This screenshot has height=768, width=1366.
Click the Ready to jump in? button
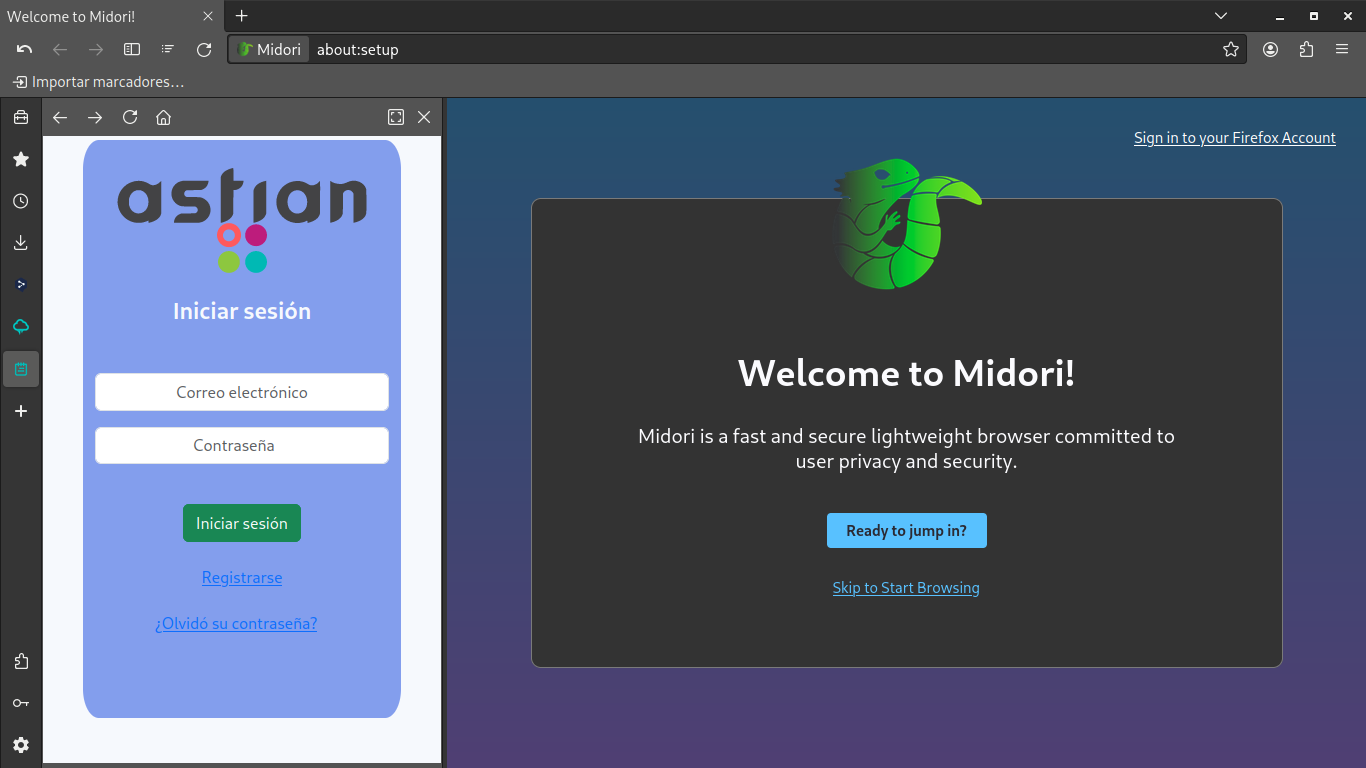(907, 530)
